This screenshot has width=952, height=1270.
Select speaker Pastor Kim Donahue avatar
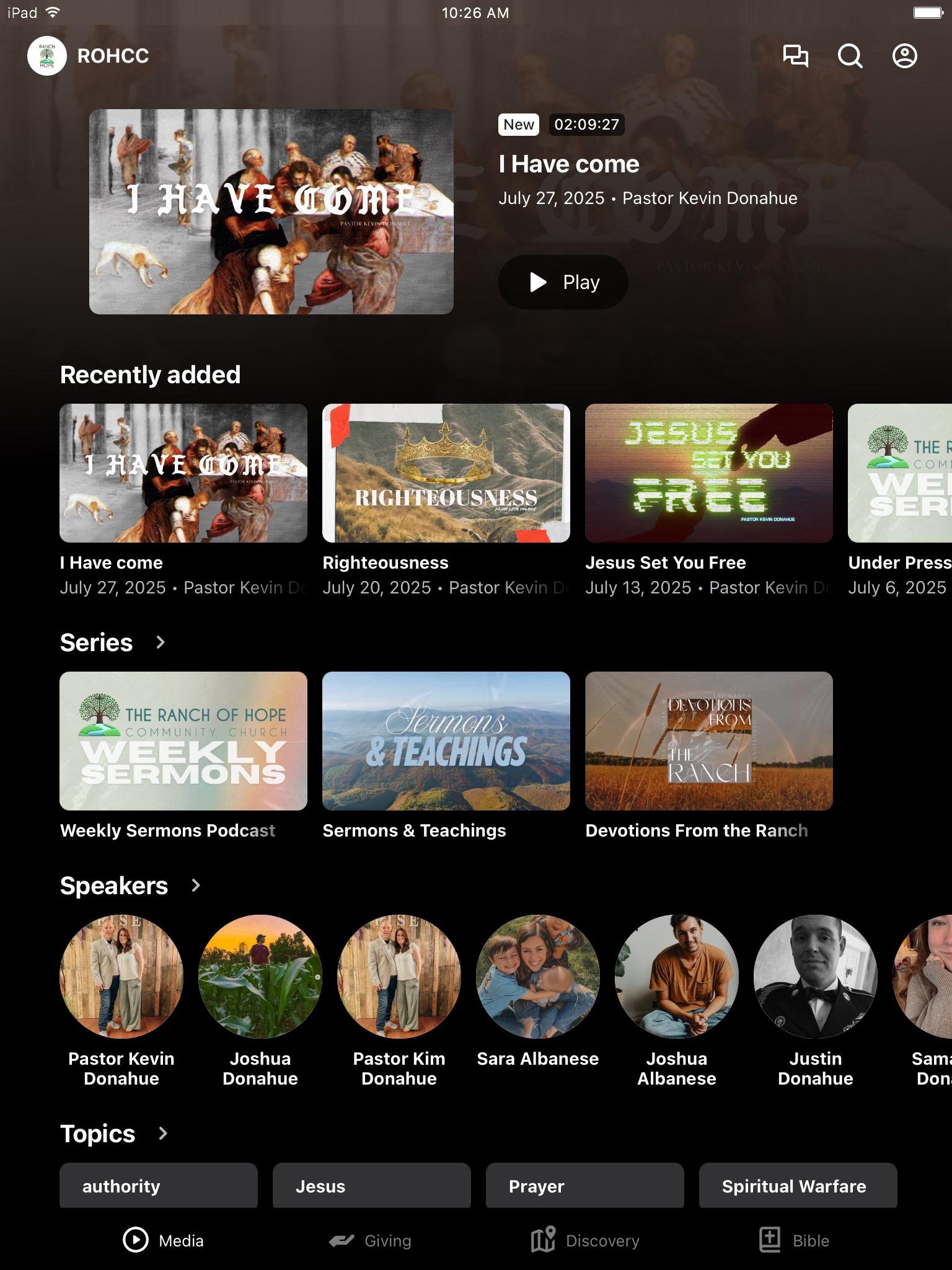(x=399, y=977)
